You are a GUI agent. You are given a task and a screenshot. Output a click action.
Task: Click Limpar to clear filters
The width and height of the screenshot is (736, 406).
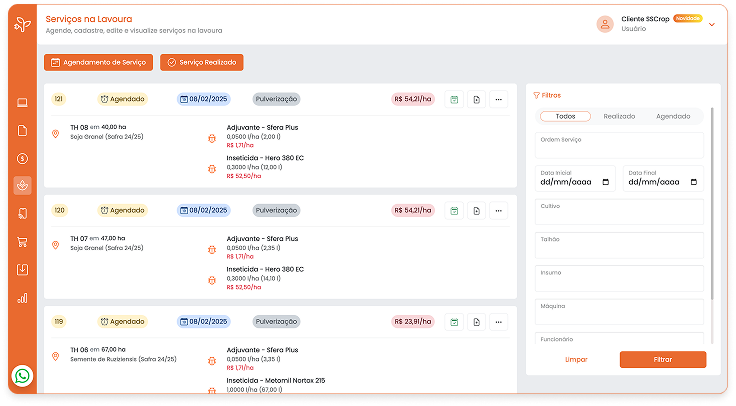(x=576, y=359)
